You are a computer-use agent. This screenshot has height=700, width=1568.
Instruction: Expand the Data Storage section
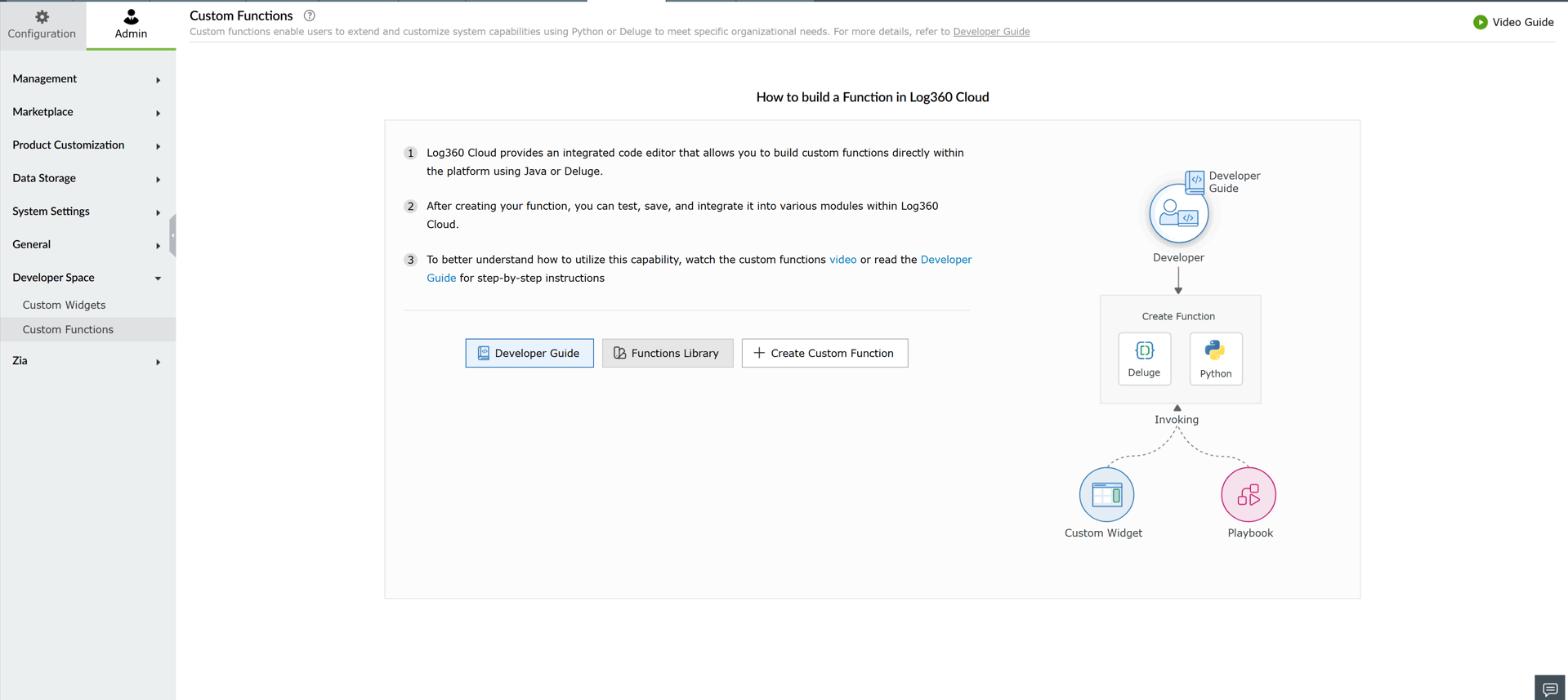point(87,178)
